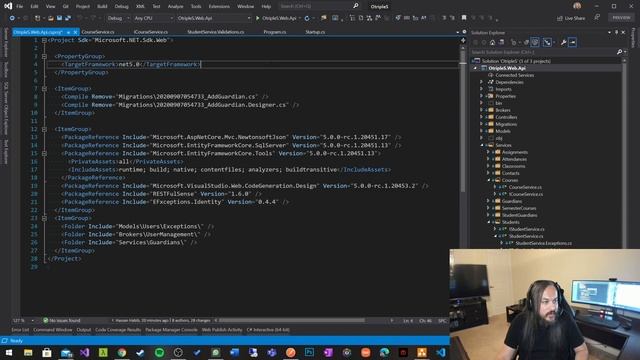640x360 pixels.
Task: Open Debug configuration dropdown
Action: [118, 18]
